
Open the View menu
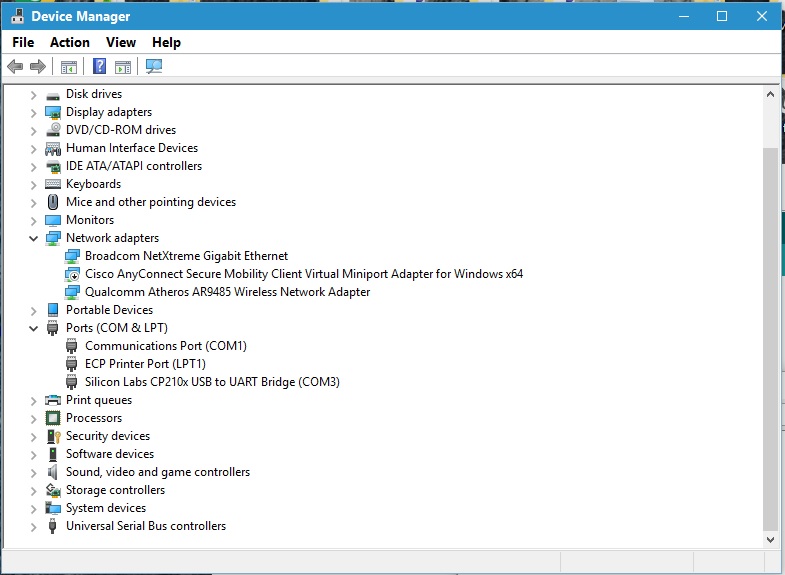(121, 42)
